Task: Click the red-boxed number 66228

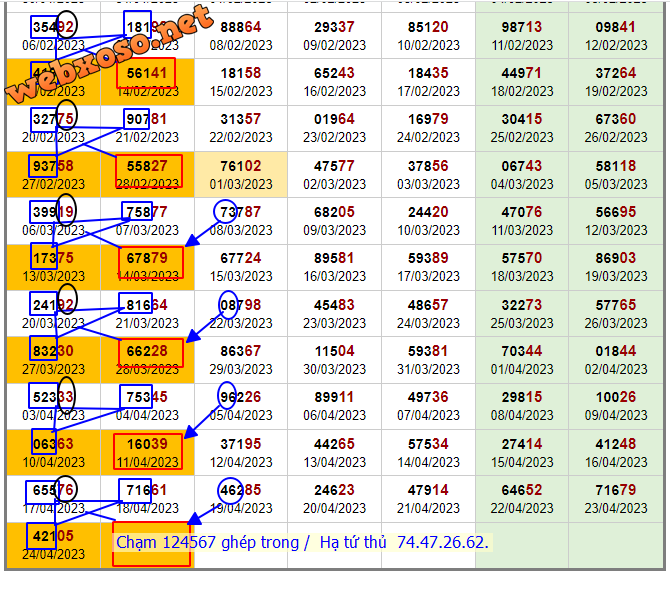Action: click(x=148, y=351)
